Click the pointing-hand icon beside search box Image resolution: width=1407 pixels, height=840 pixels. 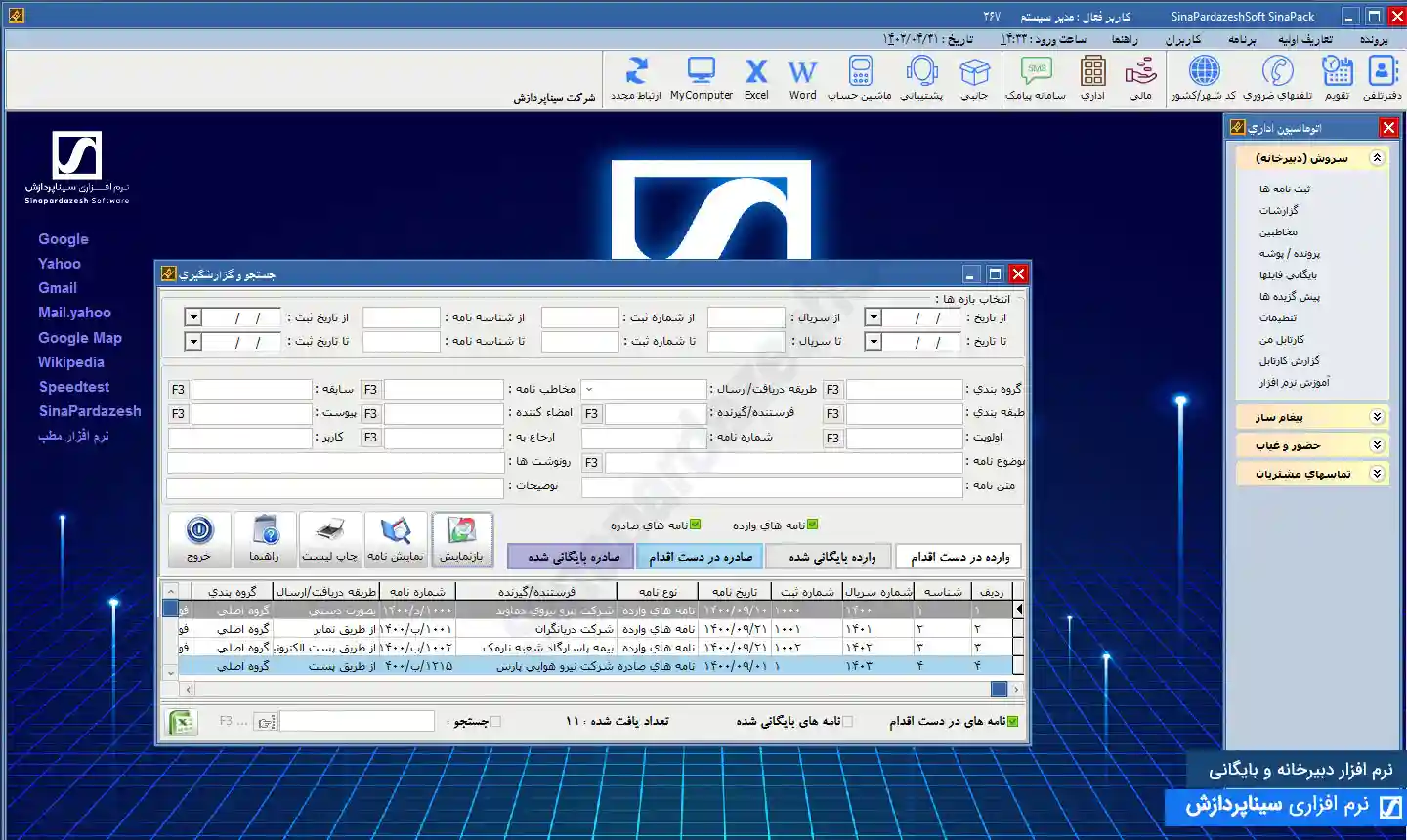pos(266,722)
